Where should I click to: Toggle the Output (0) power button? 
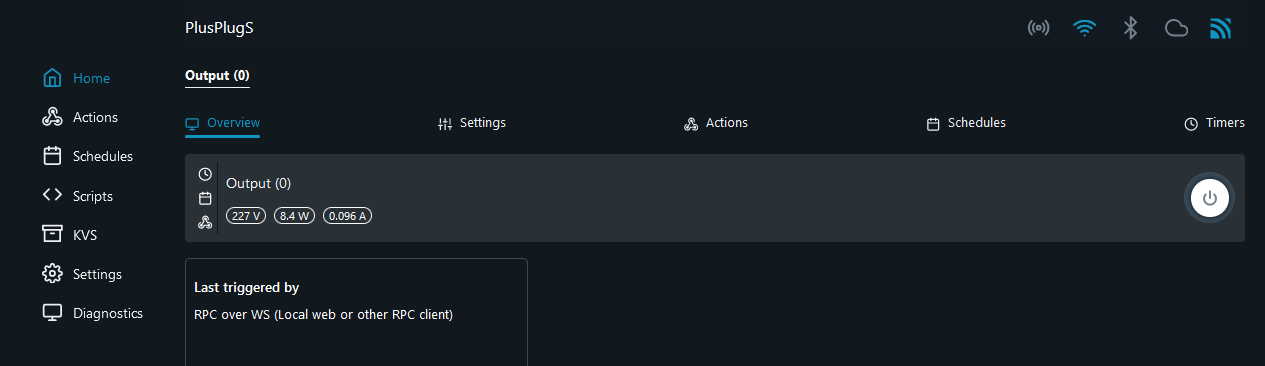pos(1209,198)
